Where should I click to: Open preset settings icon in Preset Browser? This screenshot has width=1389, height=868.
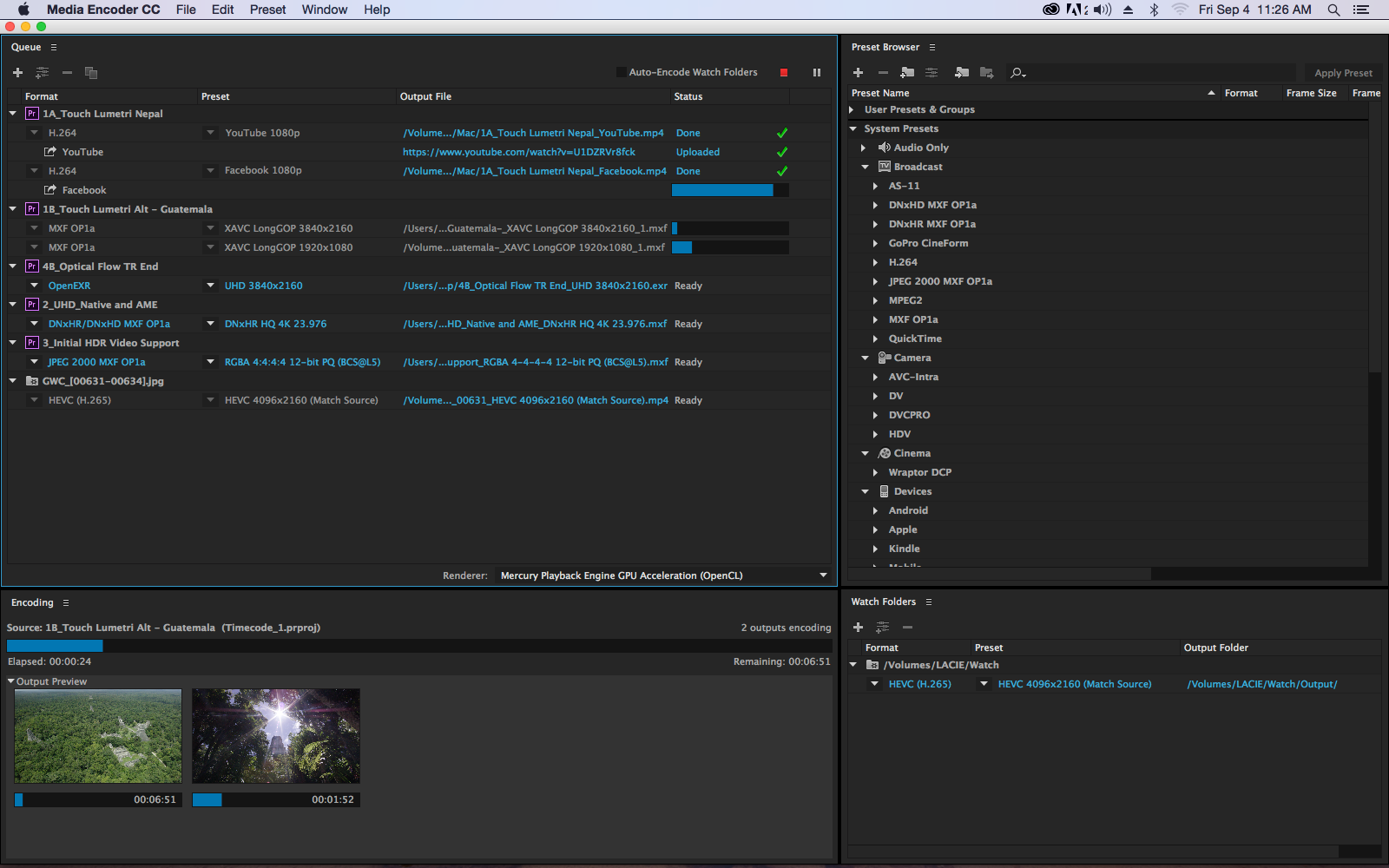(x=931, y=73)
